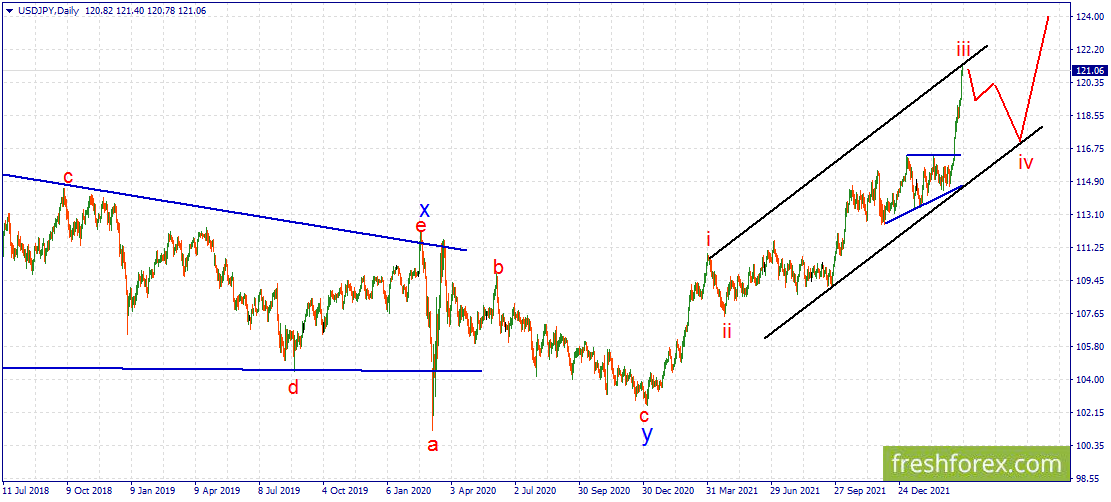This screenshot has width=1111, height=502.
Task: Click the freshforex.com watermark logo
Action: pyautogui.click(x=976, y=464)
